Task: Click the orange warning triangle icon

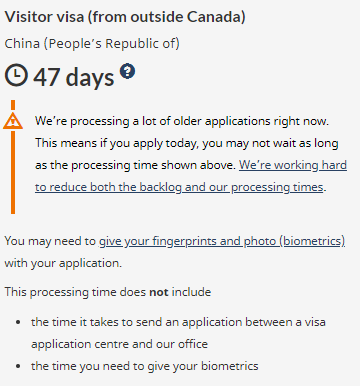Action: pyautogui.click(x=13, y=121)
